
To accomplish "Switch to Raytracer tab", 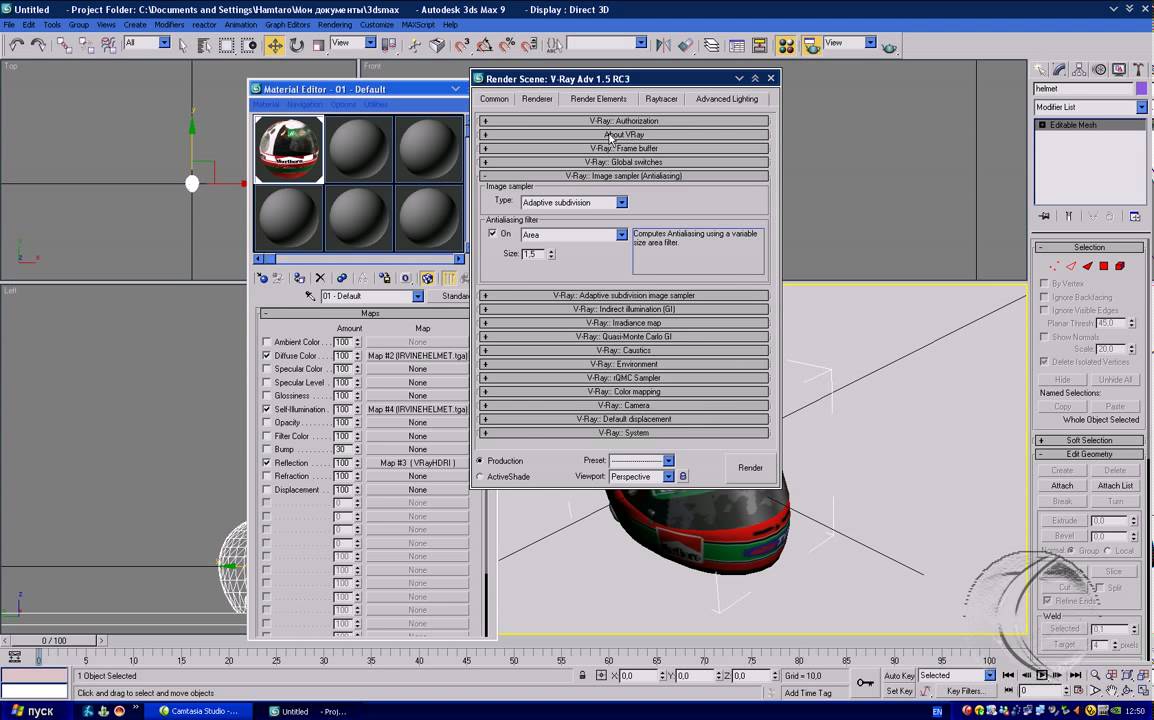I will 661,99.
